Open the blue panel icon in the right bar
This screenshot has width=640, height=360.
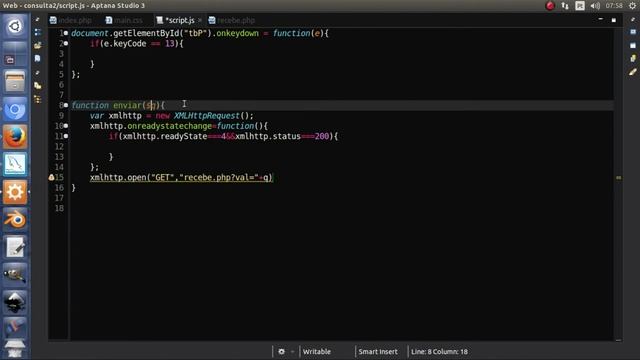tap(633, 32)
